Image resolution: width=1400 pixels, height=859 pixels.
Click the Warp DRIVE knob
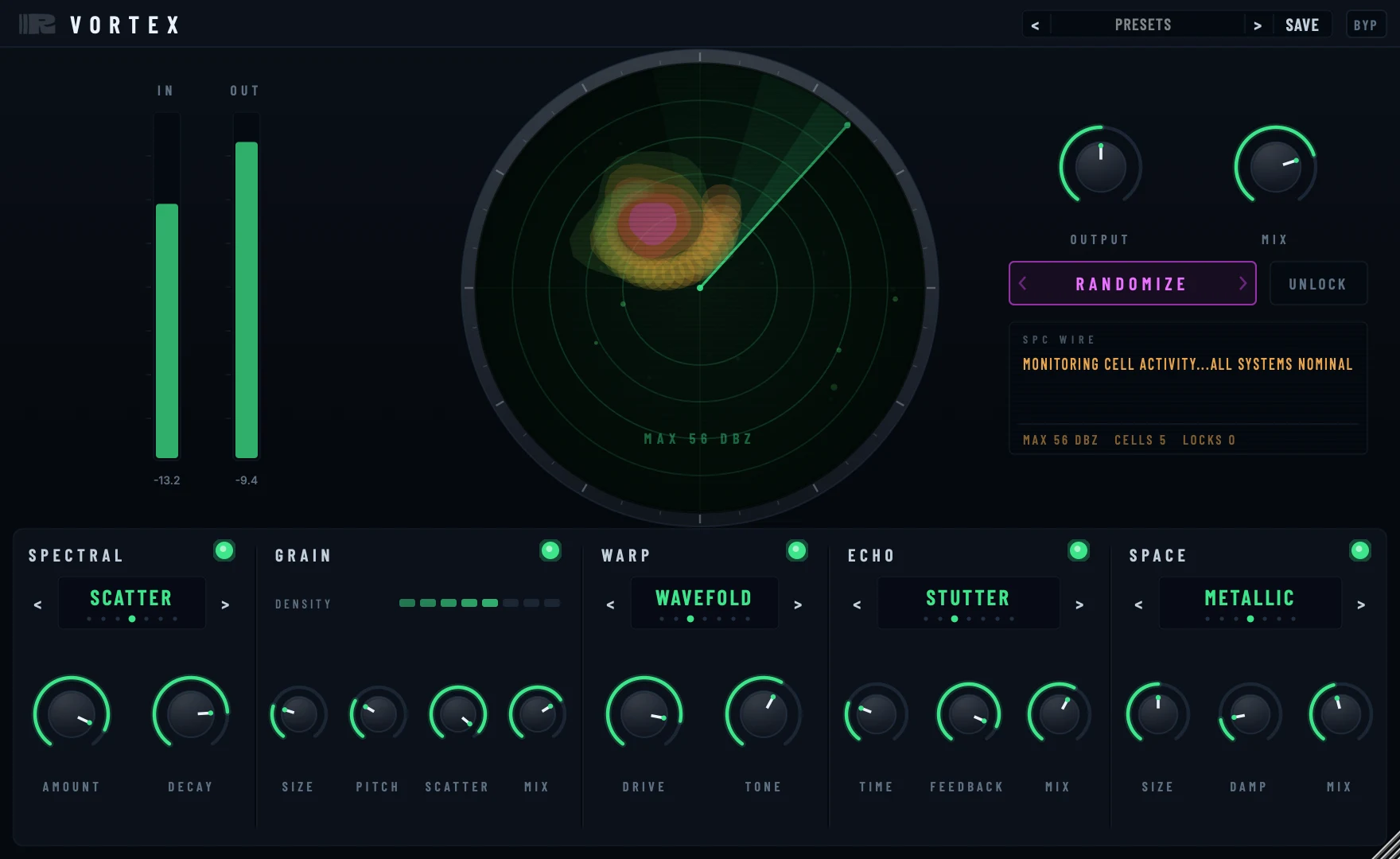(644, 713)
